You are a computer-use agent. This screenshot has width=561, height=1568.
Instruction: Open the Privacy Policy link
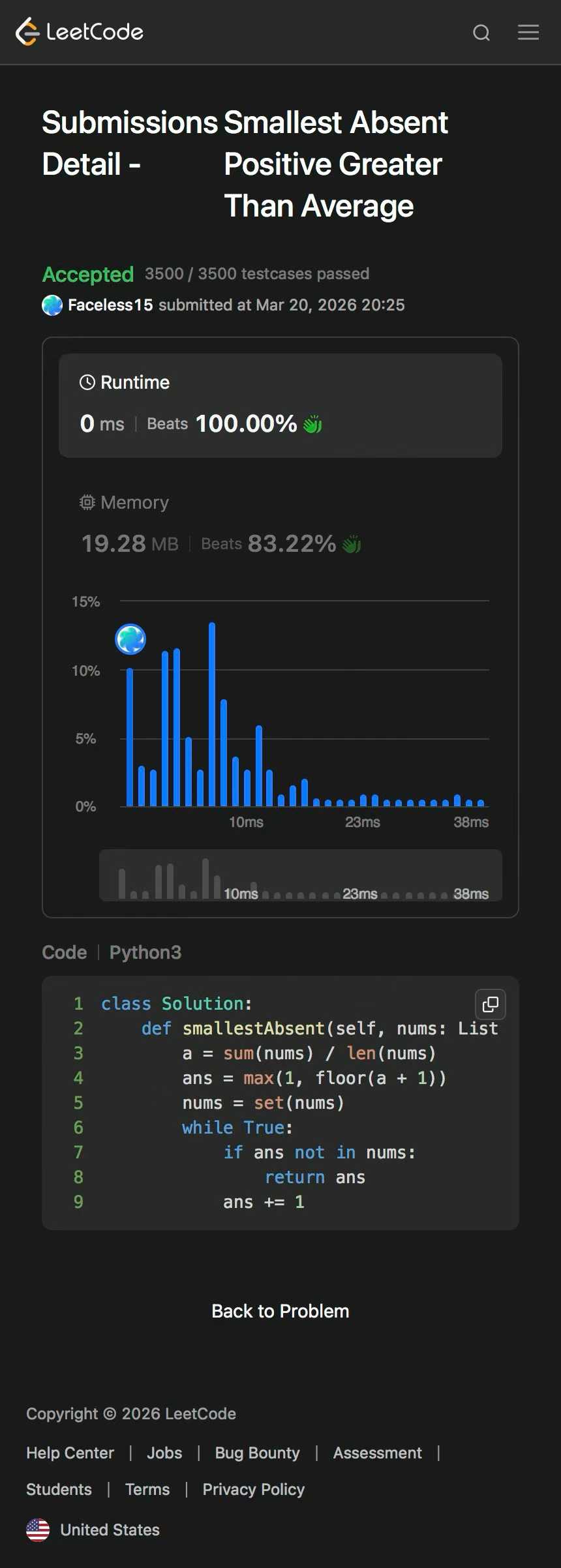(253, 1489)
